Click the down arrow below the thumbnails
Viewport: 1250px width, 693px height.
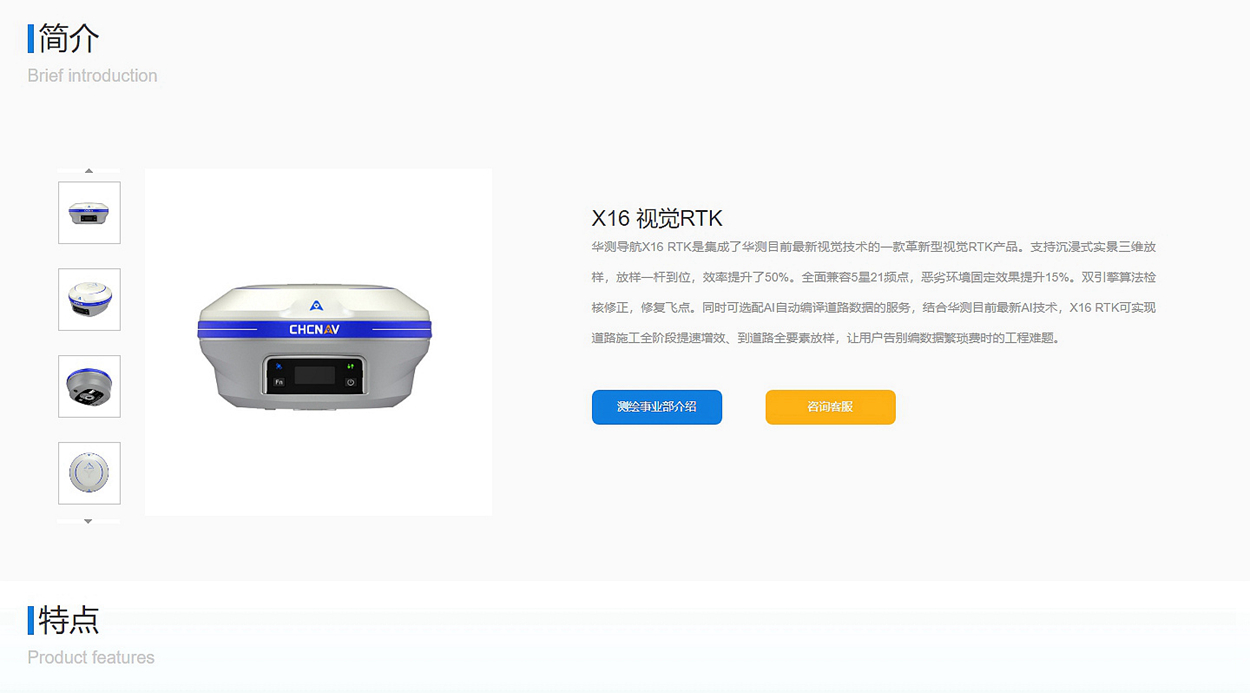pos(89,521)
